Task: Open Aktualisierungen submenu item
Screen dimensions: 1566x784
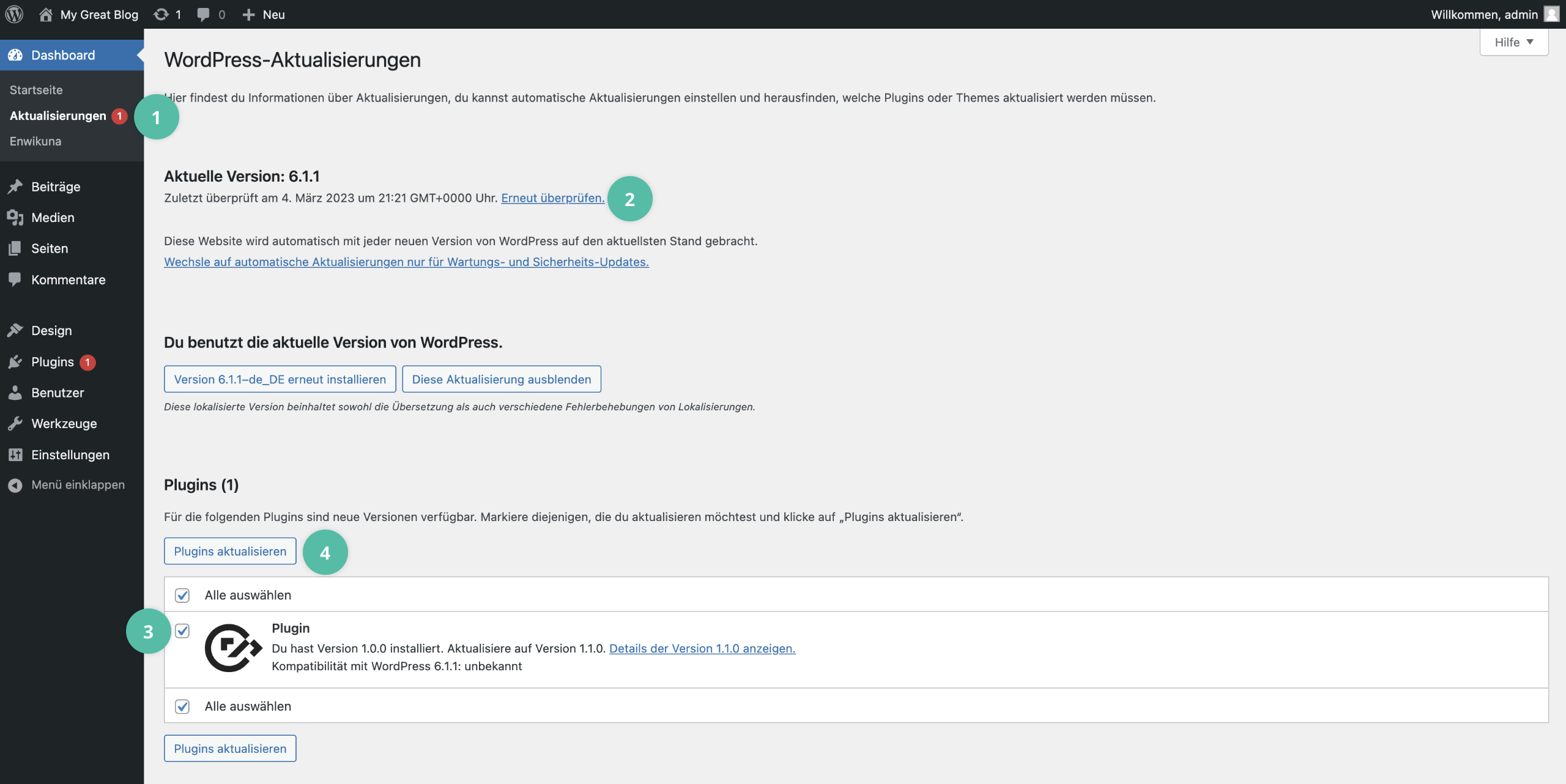Action: (58, 116)
